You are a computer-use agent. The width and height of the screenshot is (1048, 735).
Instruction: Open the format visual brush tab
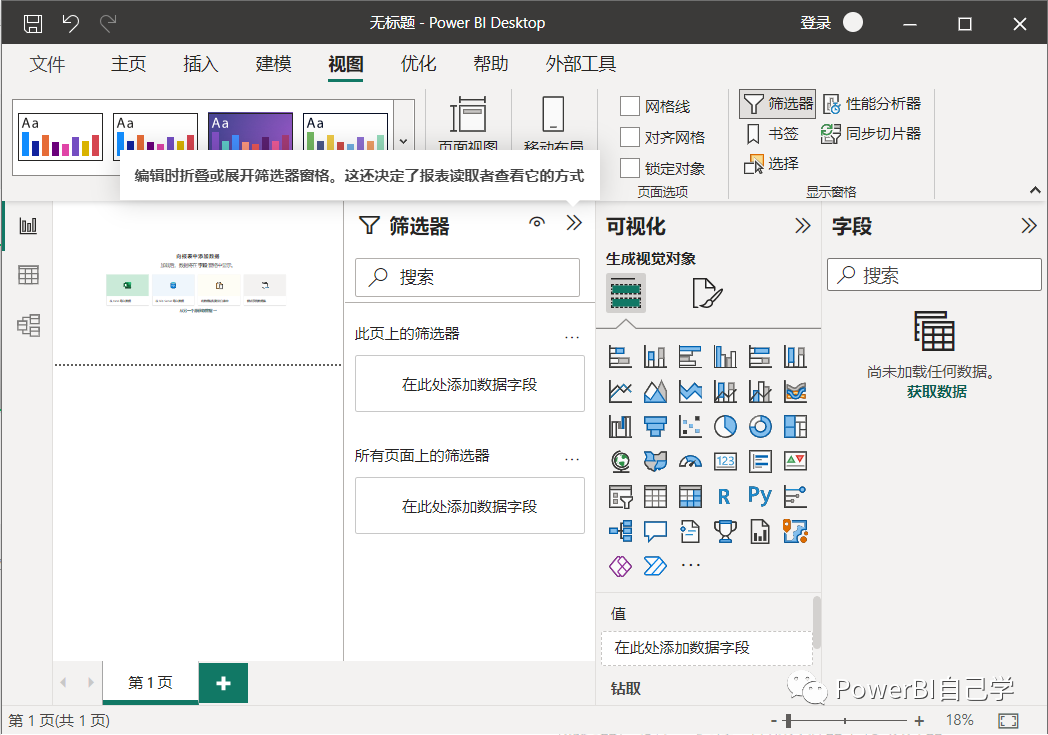click(x=706, y=293)
